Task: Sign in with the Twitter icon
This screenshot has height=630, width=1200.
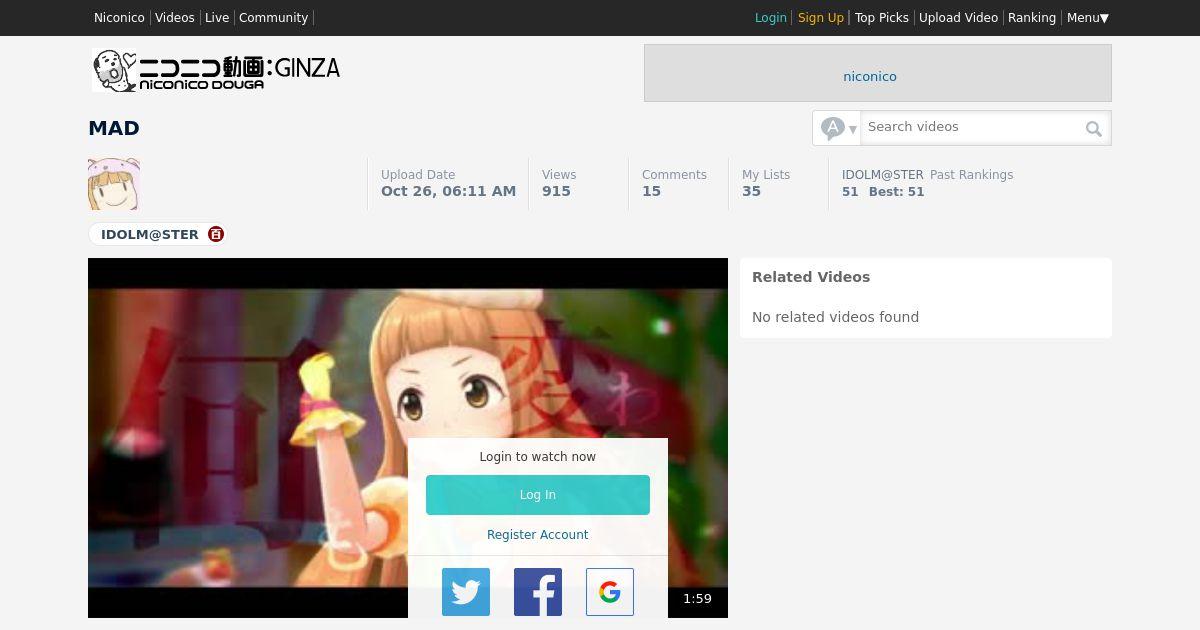Action: coord(466,592)
